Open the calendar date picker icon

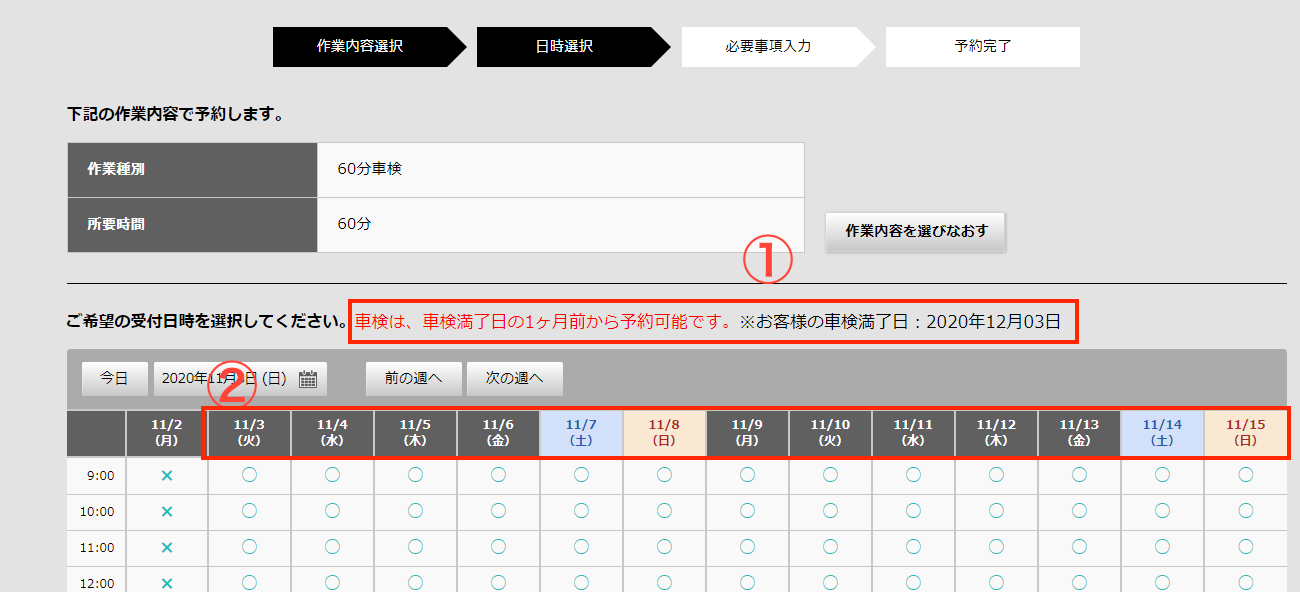pos(308,379)
